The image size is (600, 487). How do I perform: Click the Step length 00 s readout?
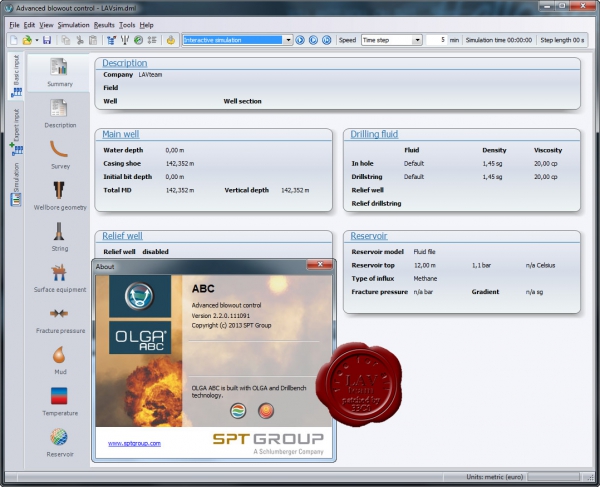click(x=562, y=40)
